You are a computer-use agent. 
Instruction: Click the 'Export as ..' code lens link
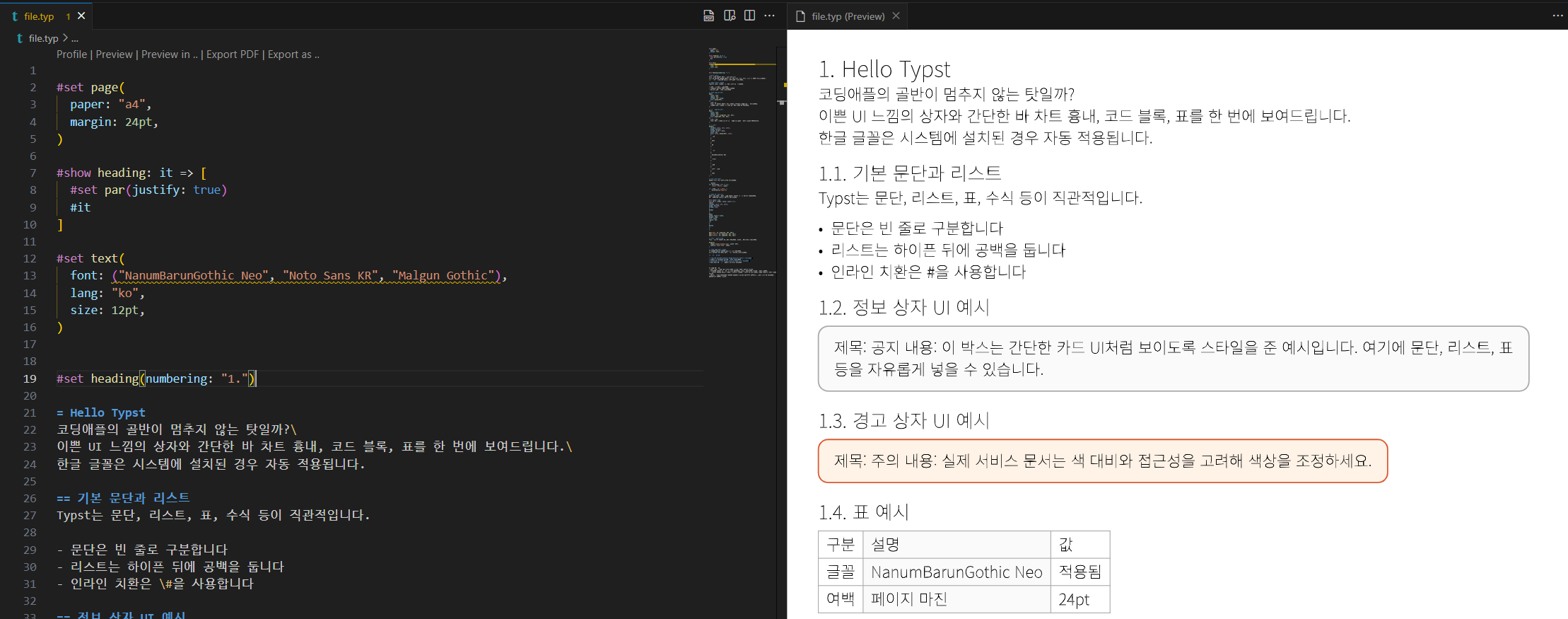(x=293, y=54)
